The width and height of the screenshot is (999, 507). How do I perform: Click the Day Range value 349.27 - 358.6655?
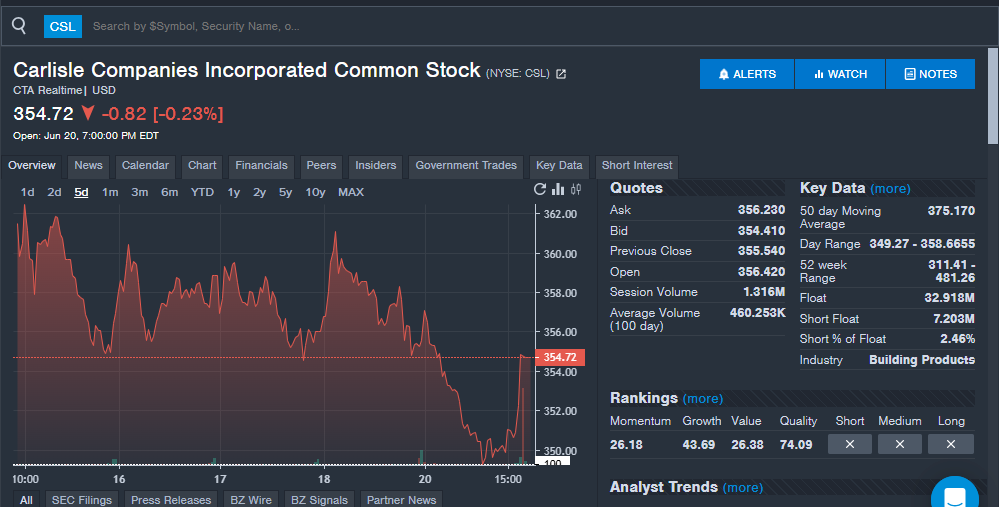coord(922,244)
